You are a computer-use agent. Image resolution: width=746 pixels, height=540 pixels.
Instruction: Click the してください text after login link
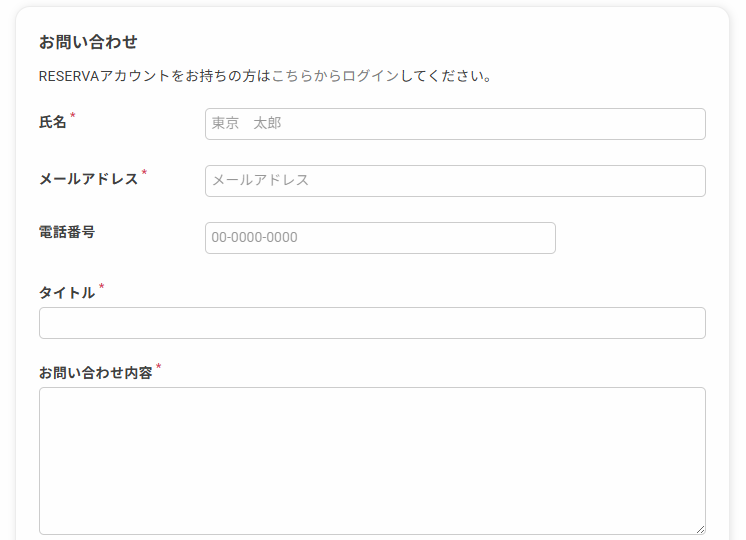coord(445,76)
